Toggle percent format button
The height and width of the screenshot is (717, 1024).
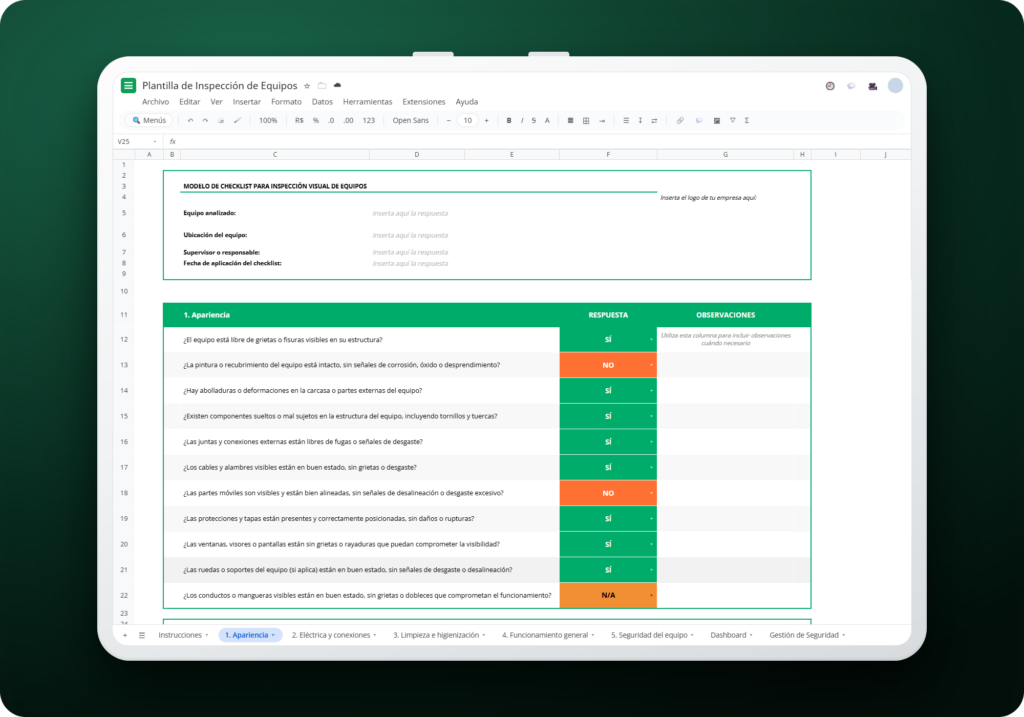pos(315,120)
